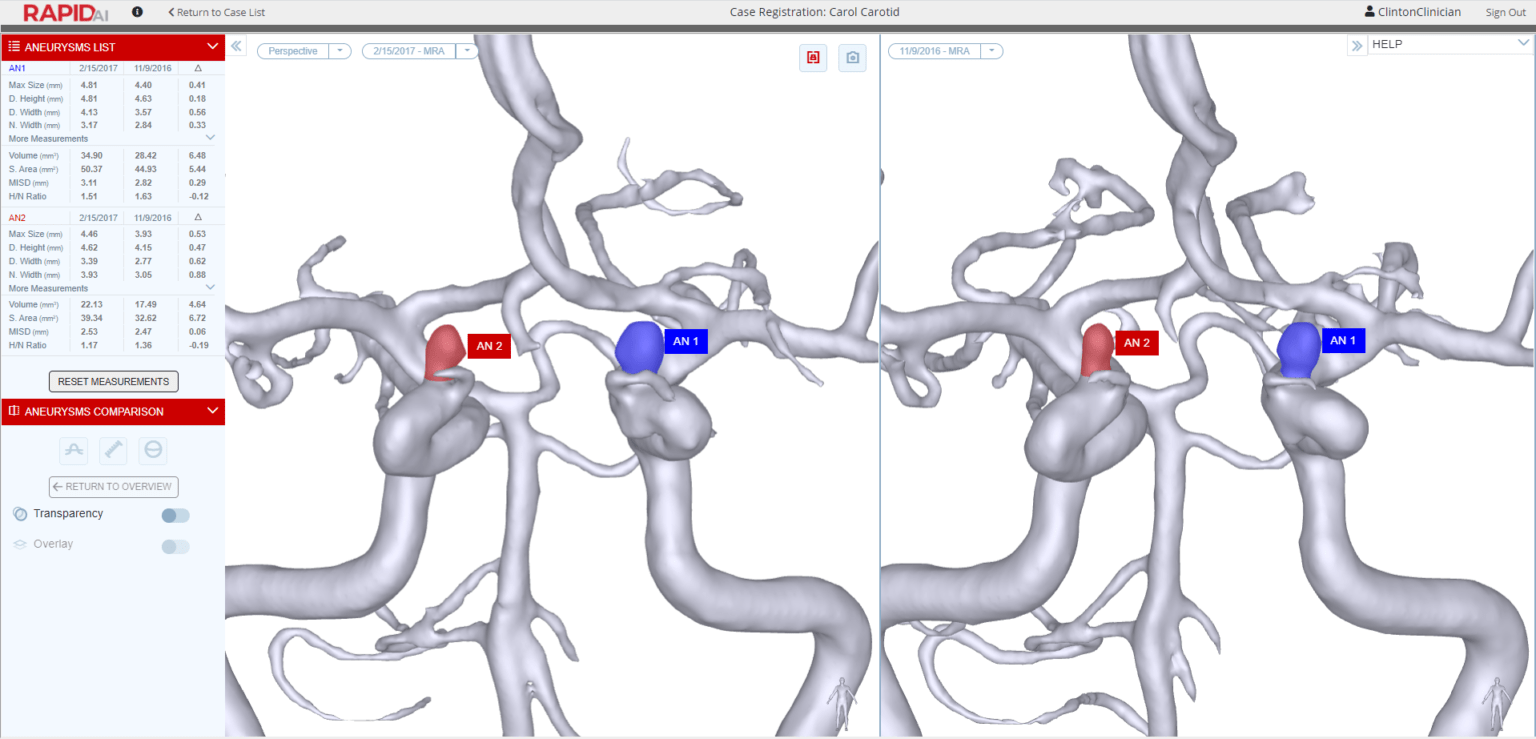
Task: Open the 2/15/2017 MRA series dropdown
Action: pos(466,50)
